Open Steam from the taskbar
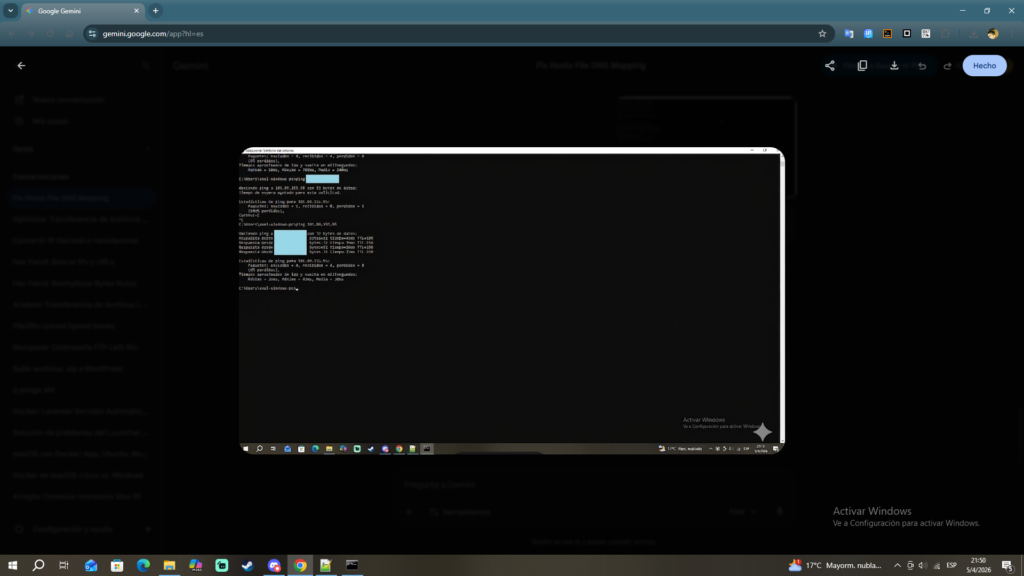 point(248,565)
